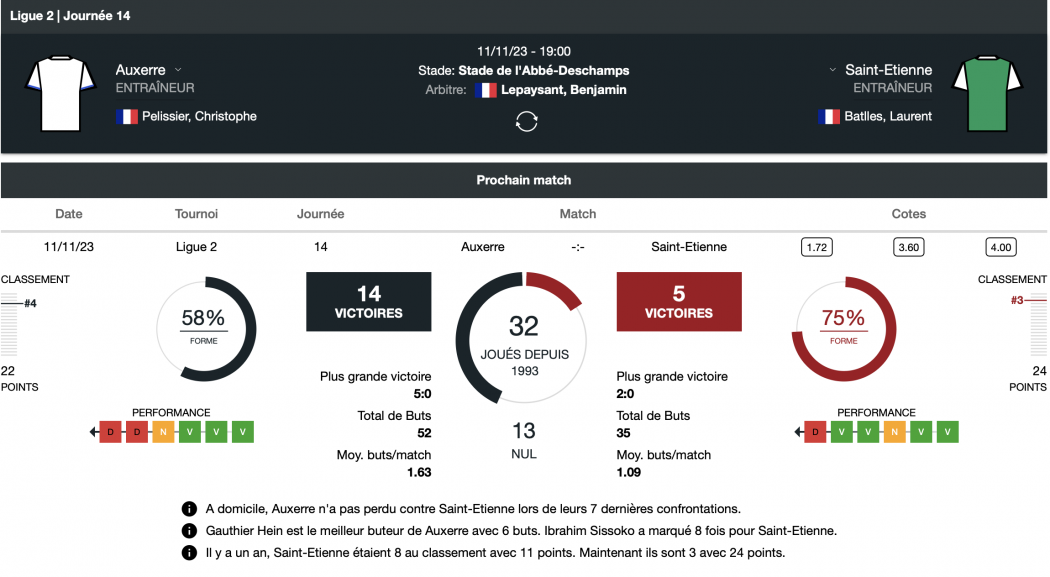Click Saint-Etienne's 2:0 biggest win score

point(625,394)
